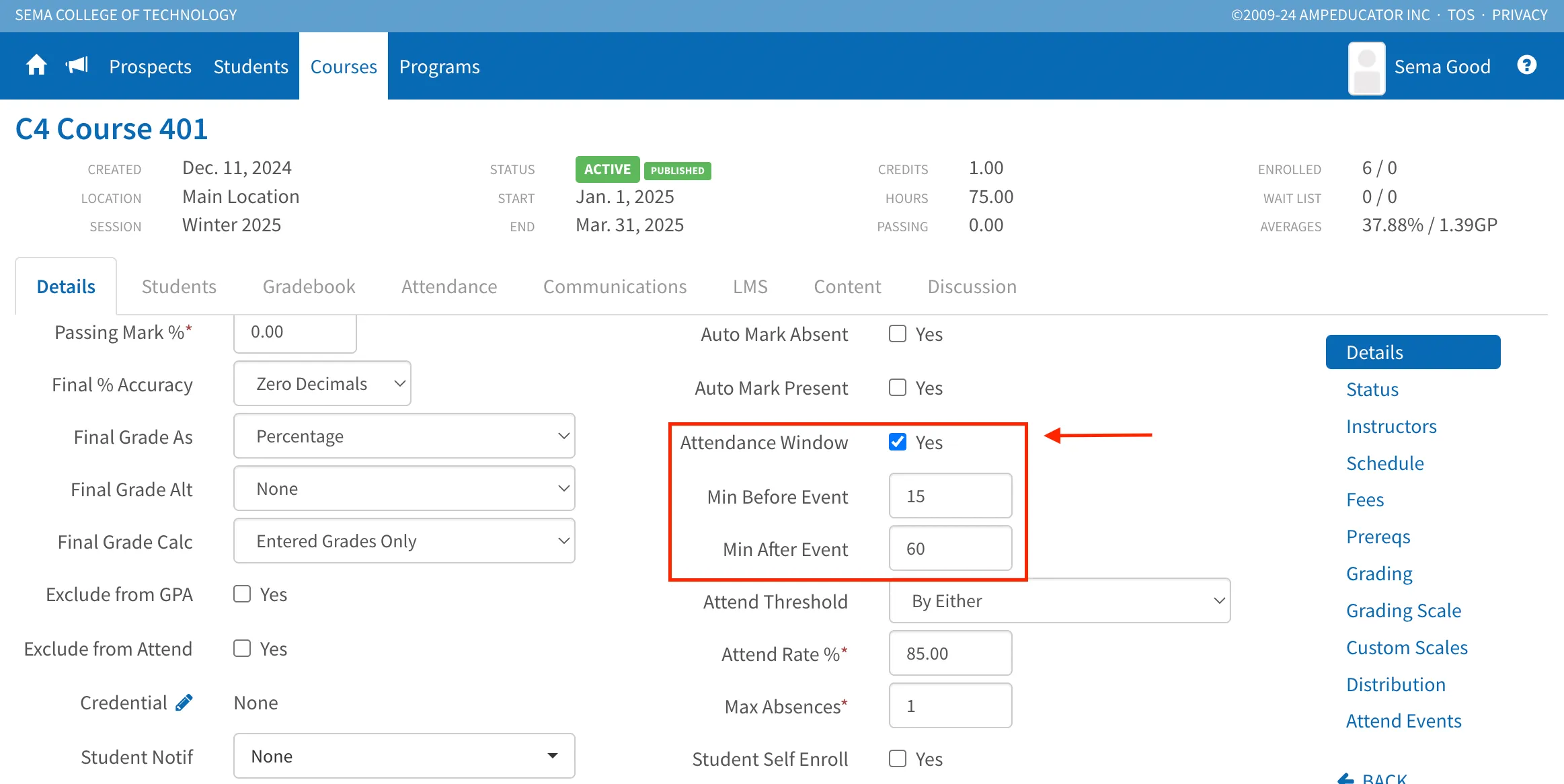Open the Final % Accuracy dropdown
The width and height of the screenshot is (1564, 784).
click(322, 383)
